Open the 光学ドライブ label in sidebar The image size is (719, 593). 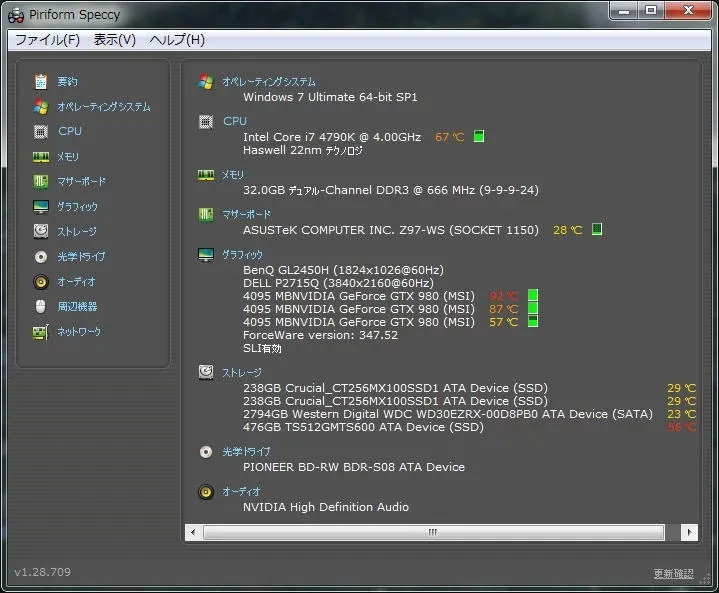[x=81, y=256]
